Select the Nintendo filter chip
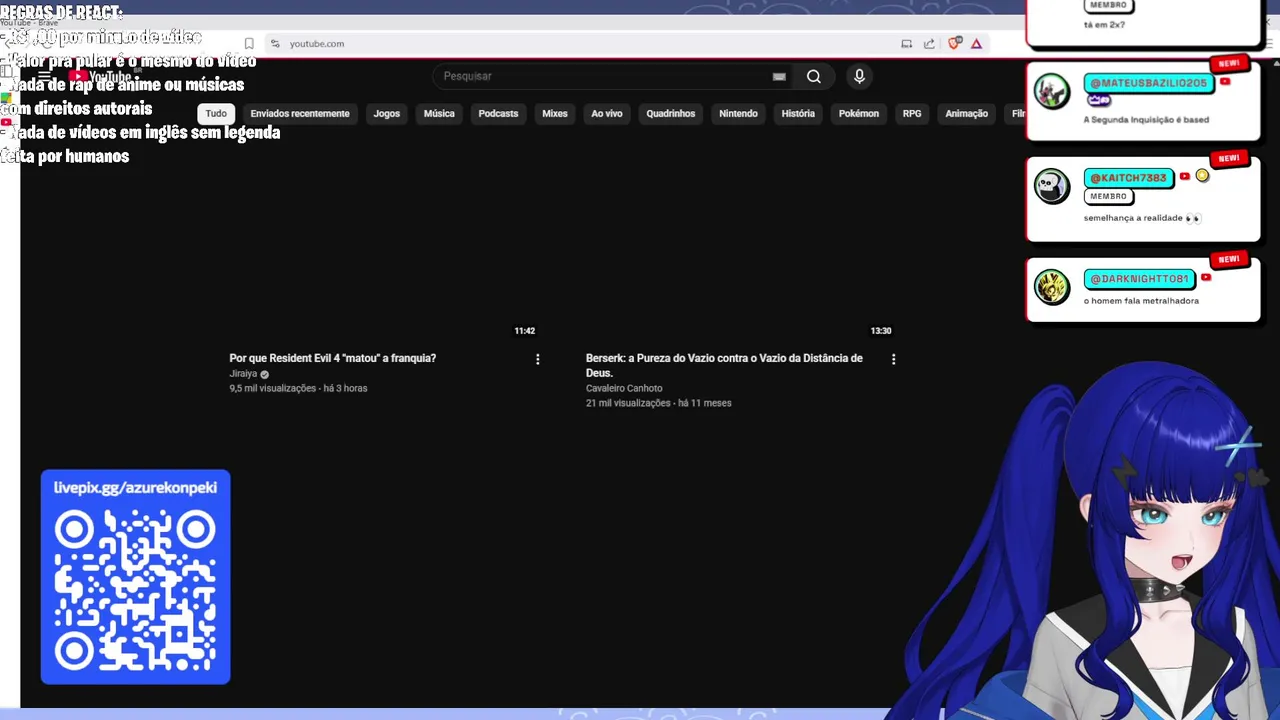The height and width of the screenshot is (720, 1280). (738, 114)
